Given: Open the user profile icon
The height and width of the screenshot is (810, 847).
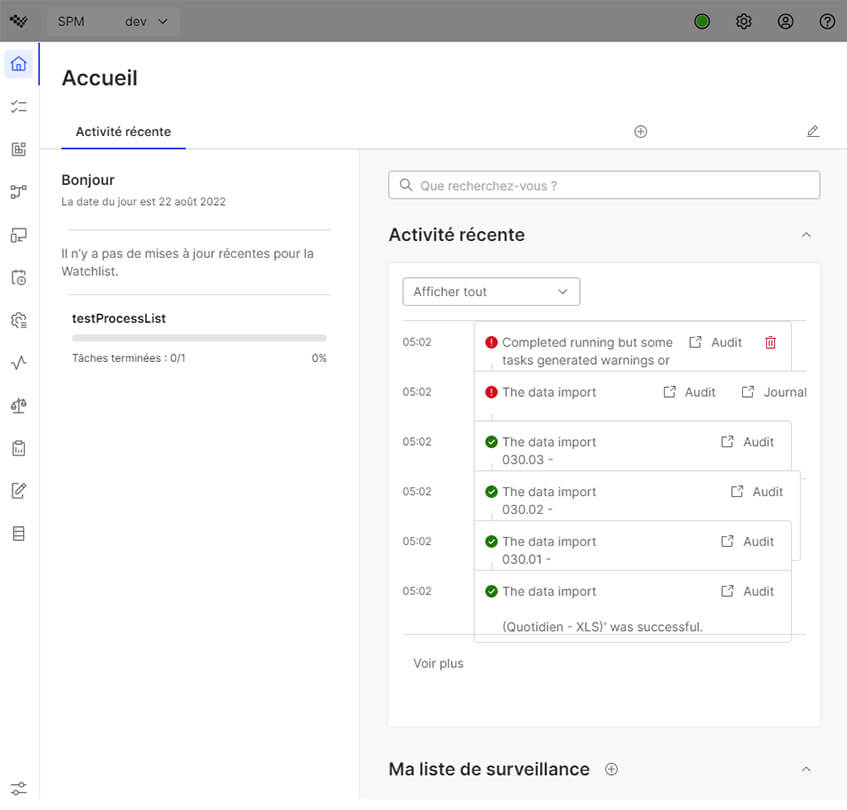Looking at the screenshot, I should pos(786,21).
